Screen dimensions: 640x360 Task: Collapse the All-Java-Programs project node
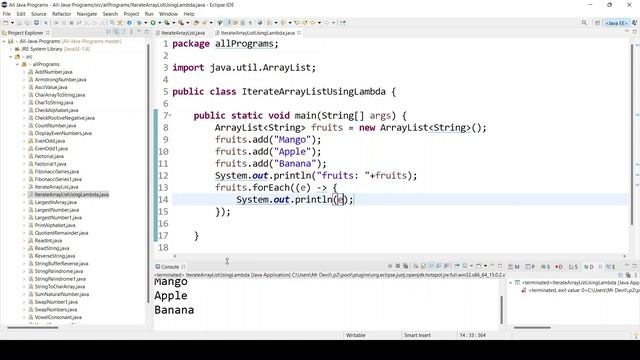pos(4,41)
